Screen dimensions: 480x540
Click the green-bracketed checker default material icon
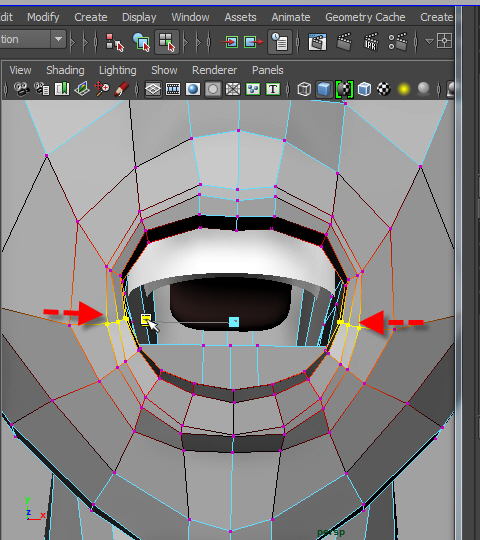coord(344,90)
